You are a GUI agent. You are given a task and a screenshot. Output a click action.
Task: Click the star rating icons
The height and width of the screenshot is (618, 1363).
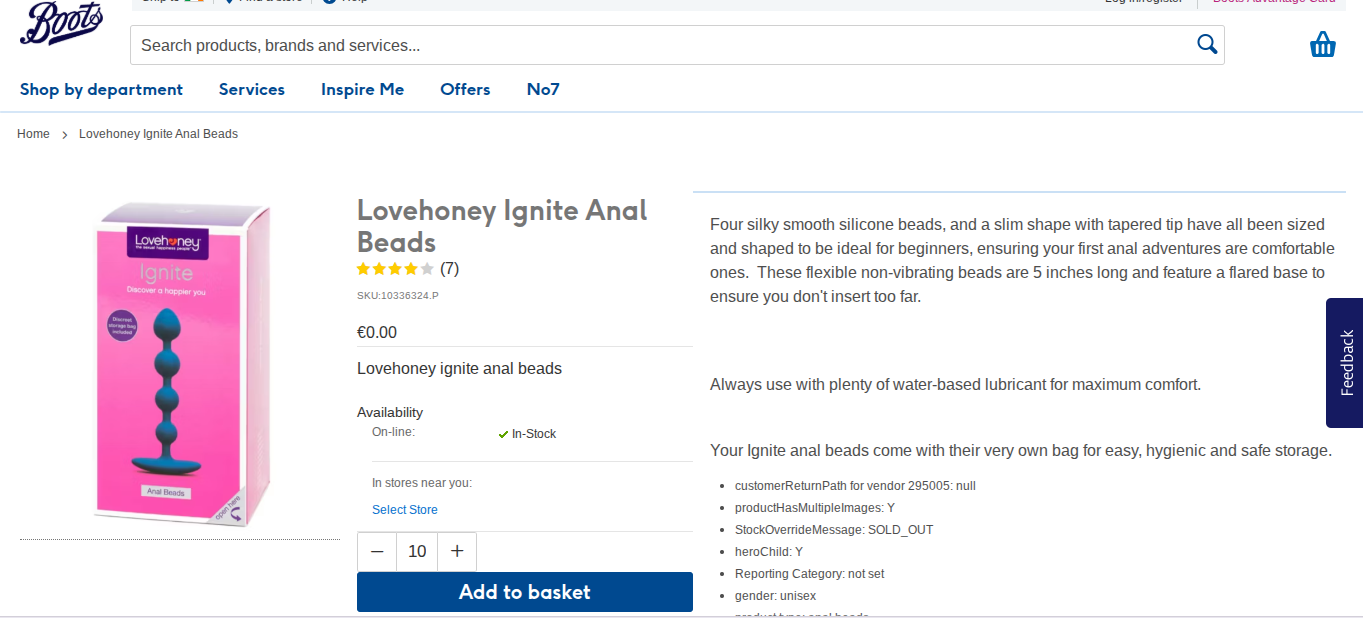pyautogui.click(x=396, y=269)
